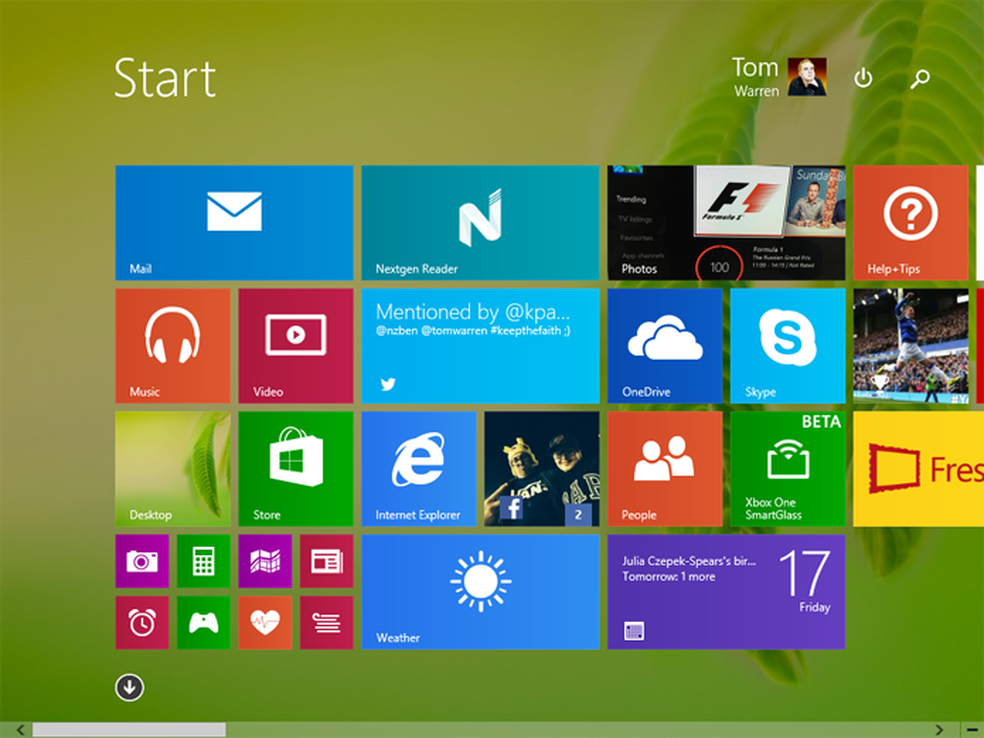Open the small Xbox Games controller tile

[203, 623]
